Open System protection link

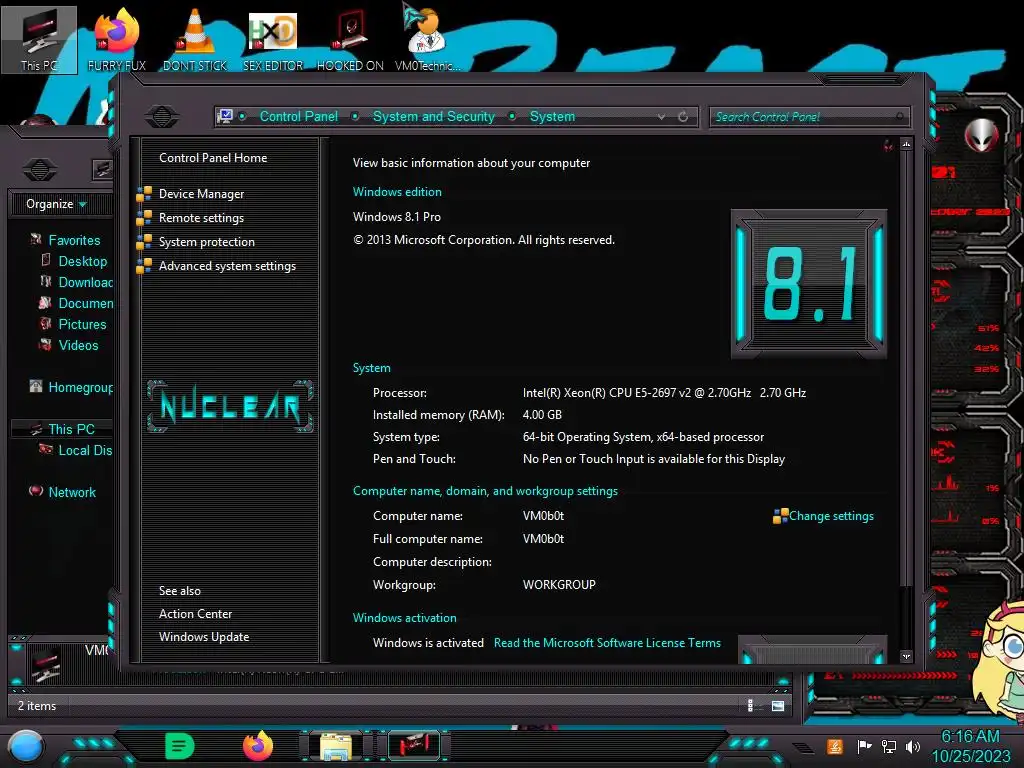tap(206, 242)
